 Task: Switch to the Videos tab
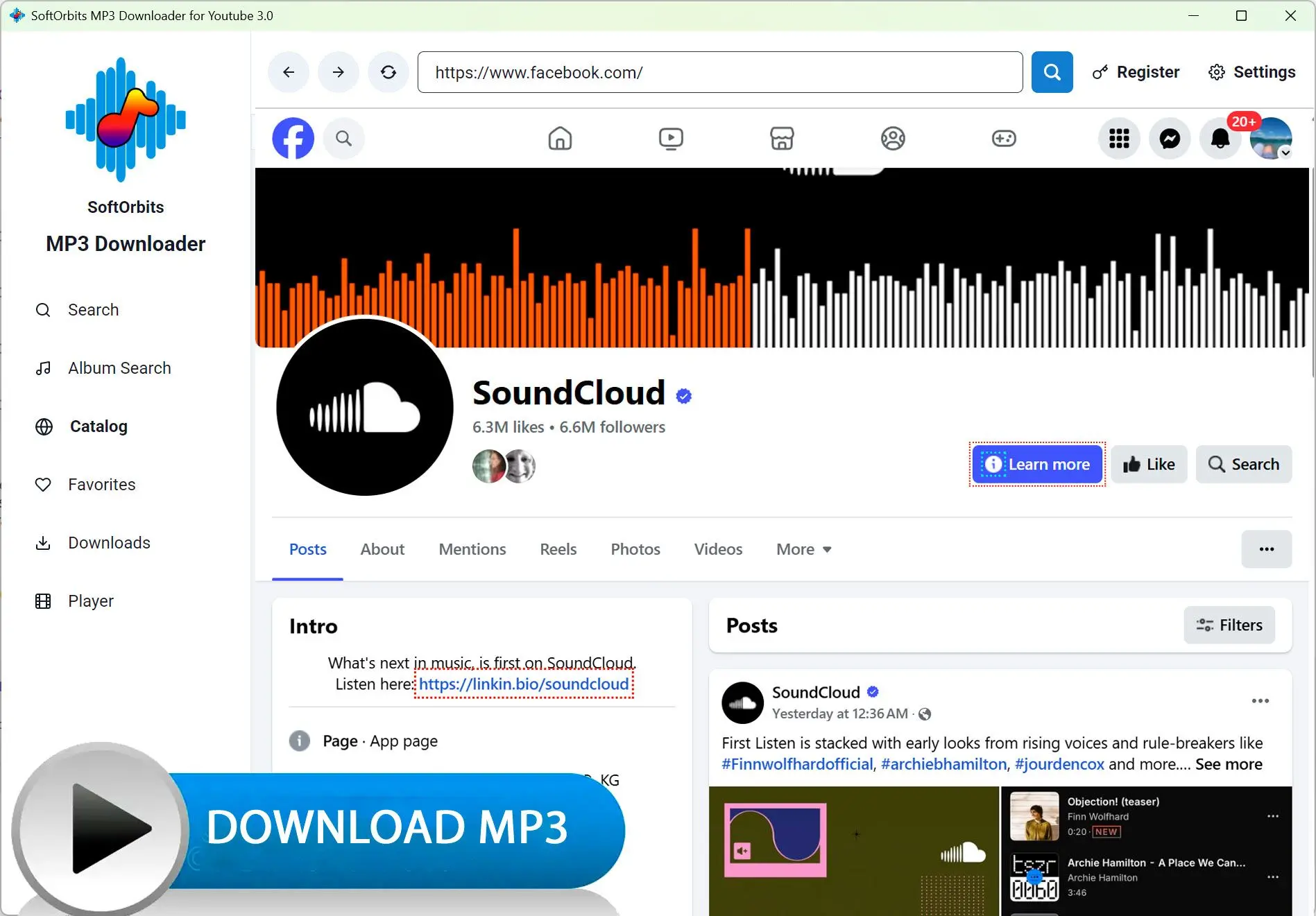(718, 549)
